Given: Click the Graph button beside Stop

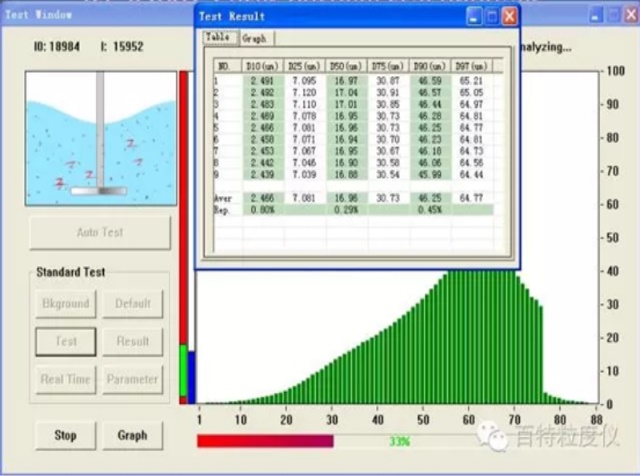Looking at the screenshot, I should click(132, 435).
